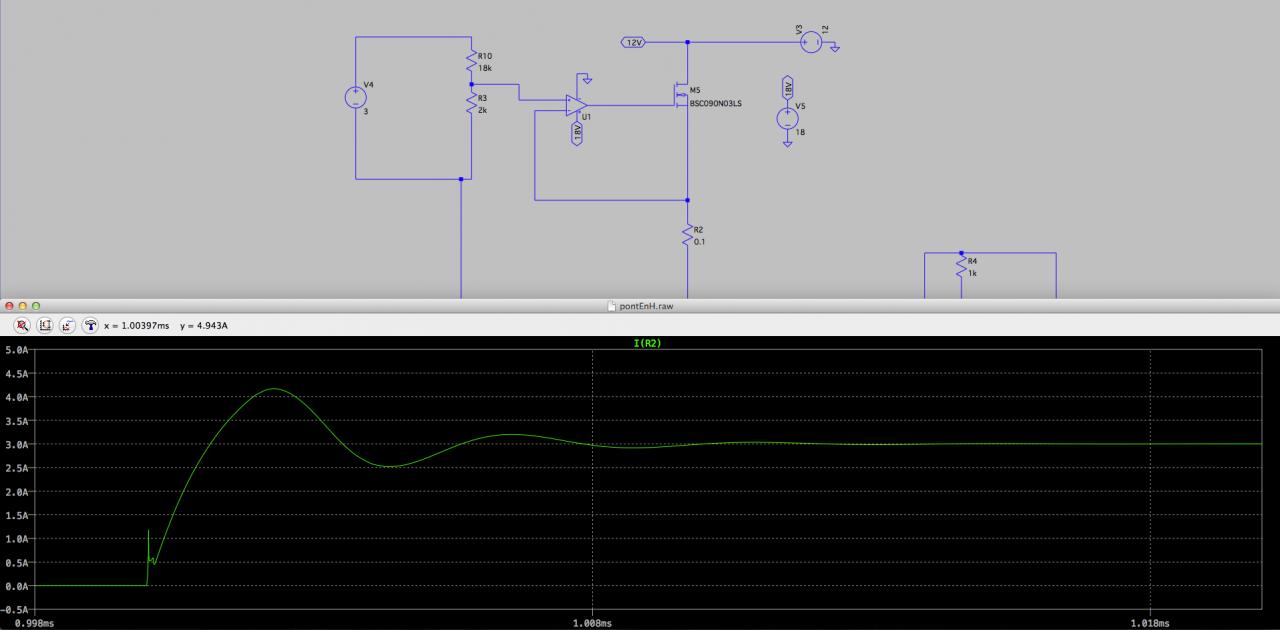Viewport: 1280px width, 630px height.
Task: Click the 18V net flag above V5
Action: pos(788,88)
